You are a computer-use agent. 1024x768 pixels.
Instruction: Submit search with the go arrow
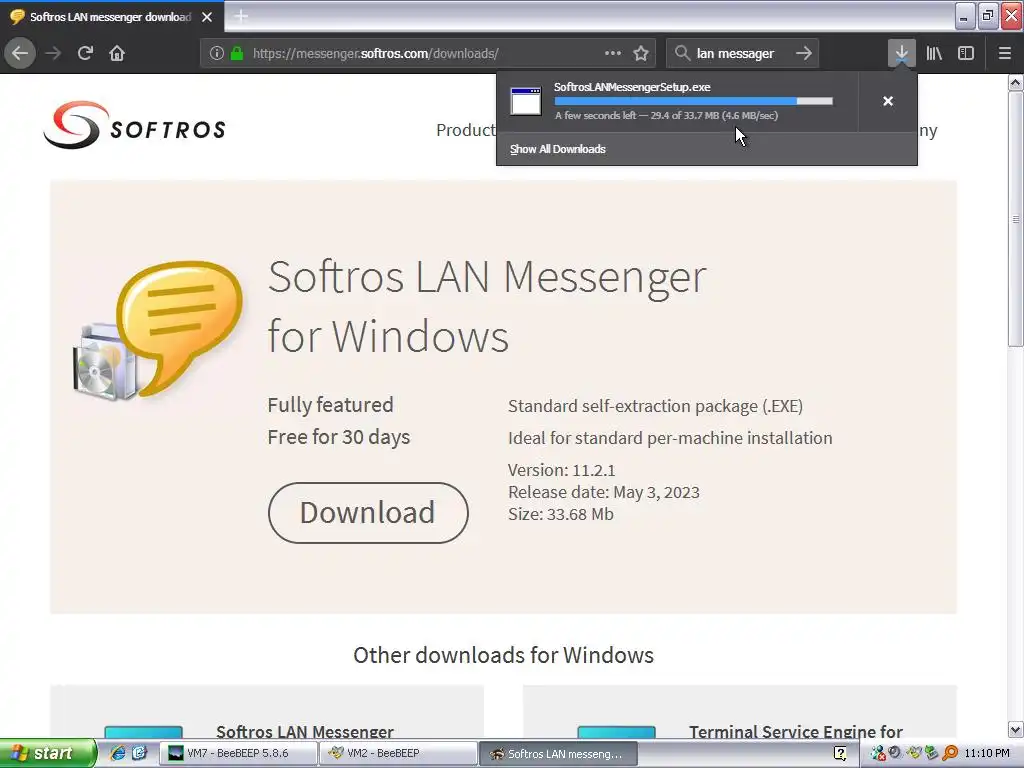tap(804, 54)
